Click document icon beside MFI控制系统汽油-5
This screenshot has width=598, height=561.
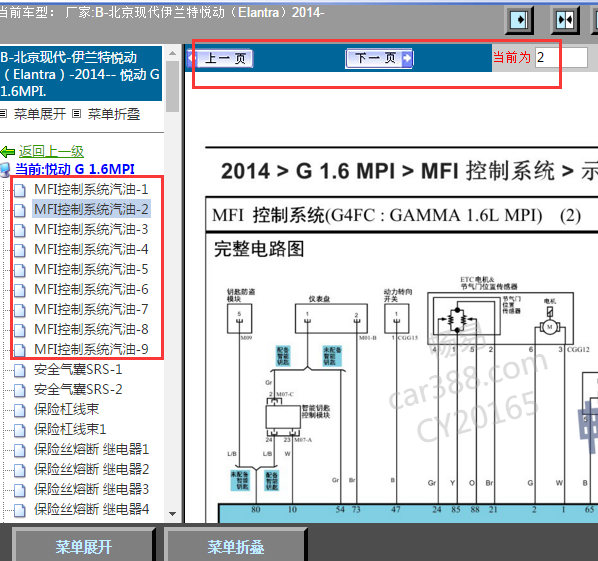coord(20,270)
